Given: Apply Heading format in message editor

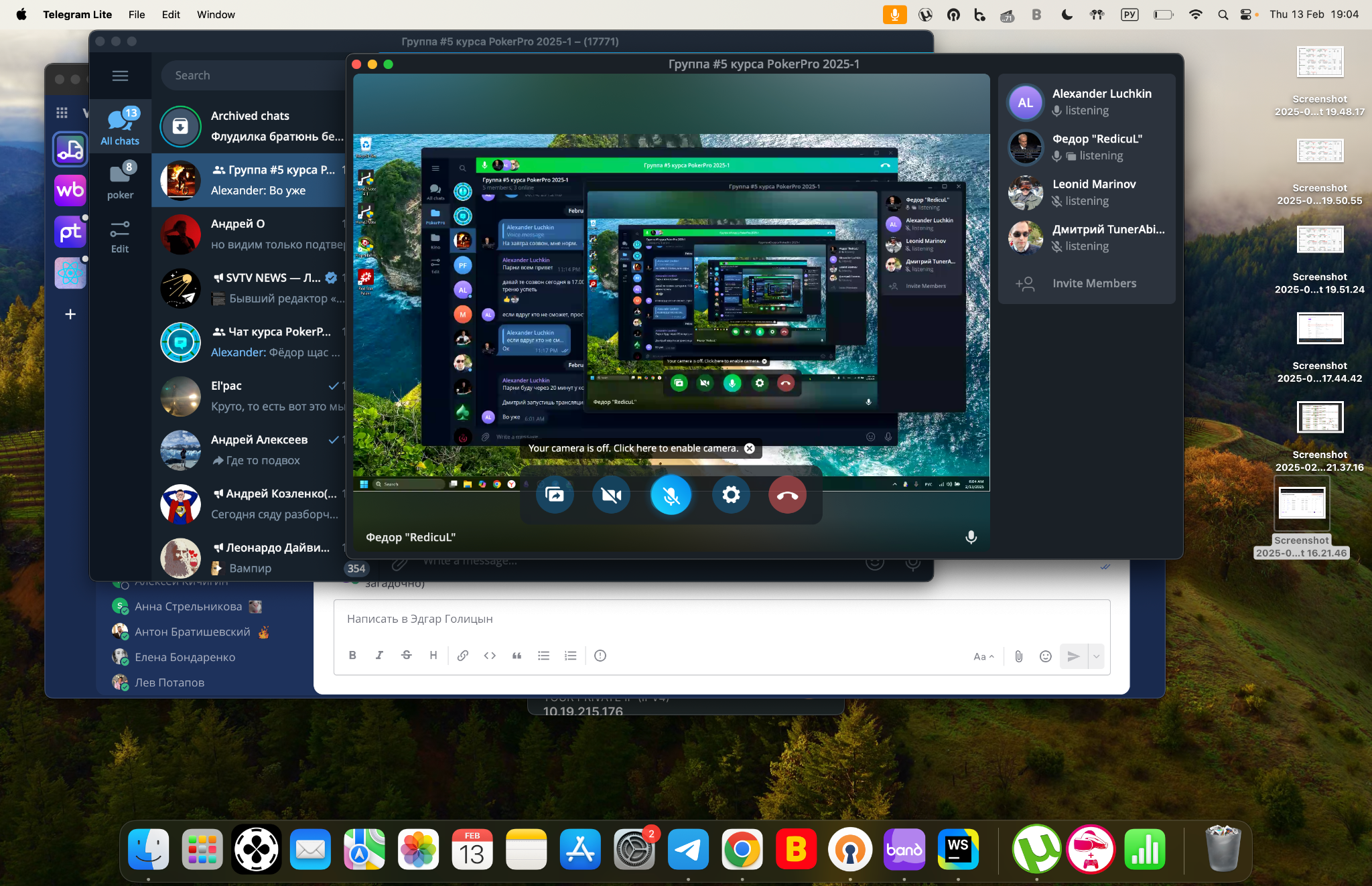Looking at the screenshot, I should pos(433,656).
